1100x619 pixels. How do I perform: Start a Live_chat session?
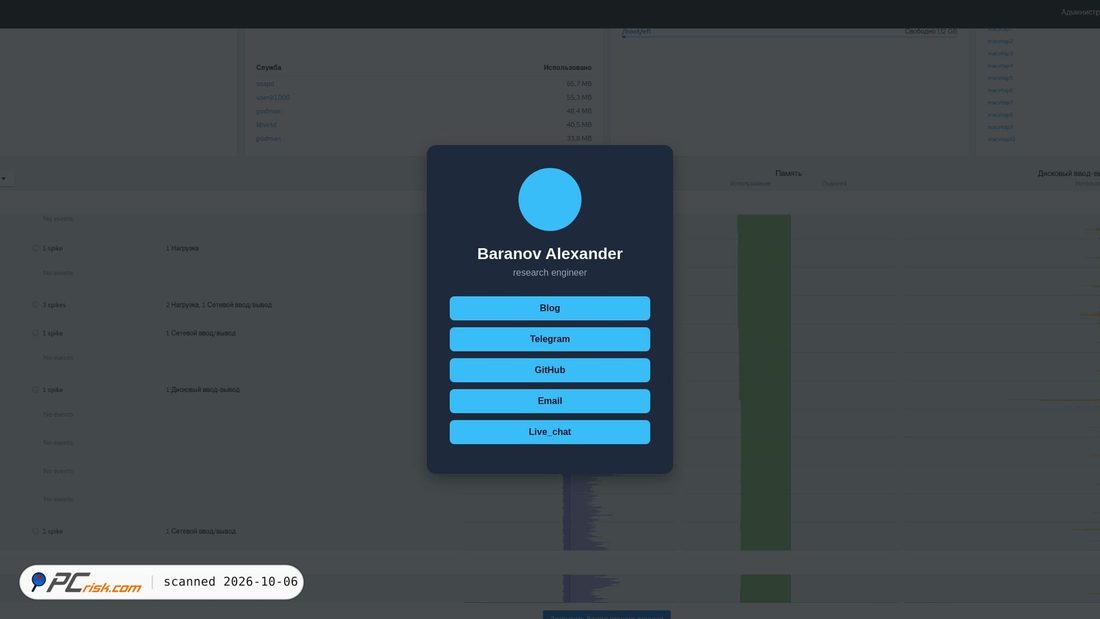point(549,432)
